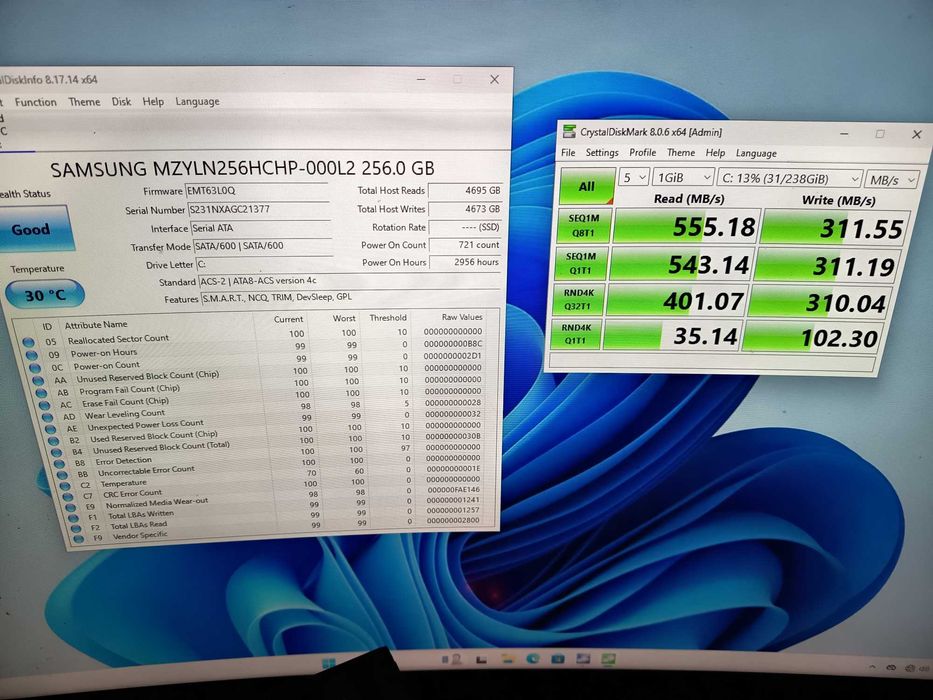Click the Total Host Writes value 4673 GB
Image resolution: width=933 pixels, height=700 pixels.
[465, 209]
